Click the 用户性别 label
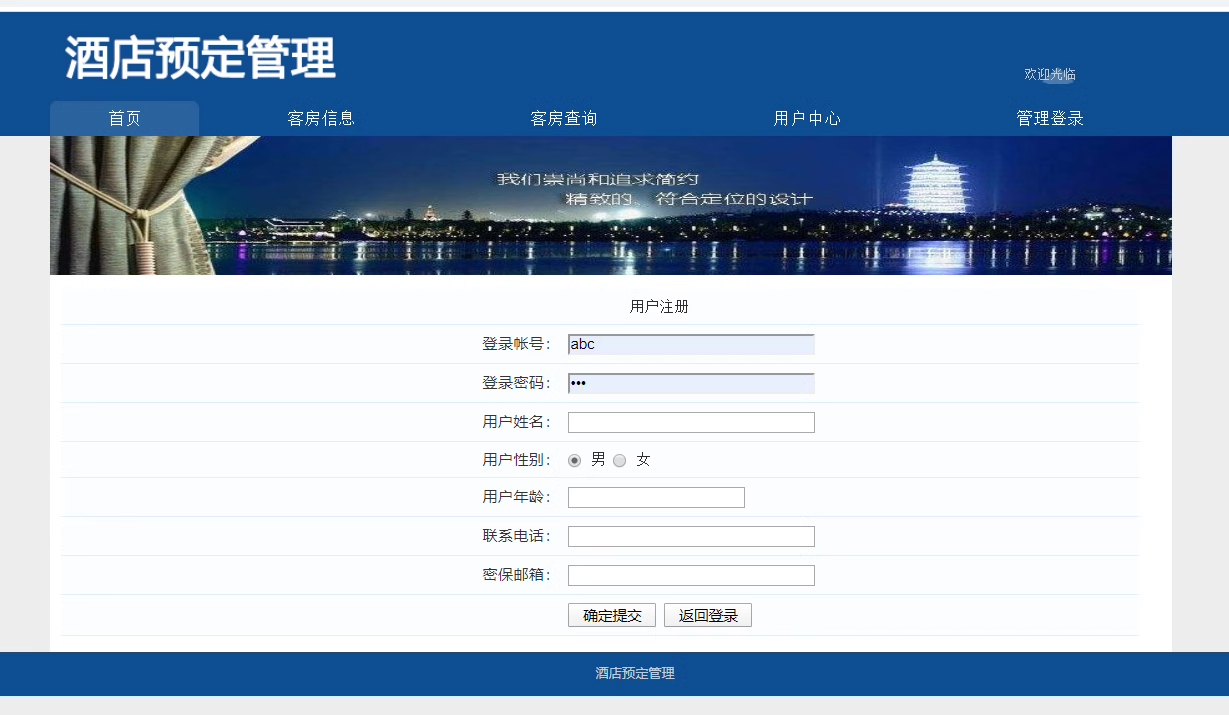Screen dimensions: 1229x715 point(516,460)
